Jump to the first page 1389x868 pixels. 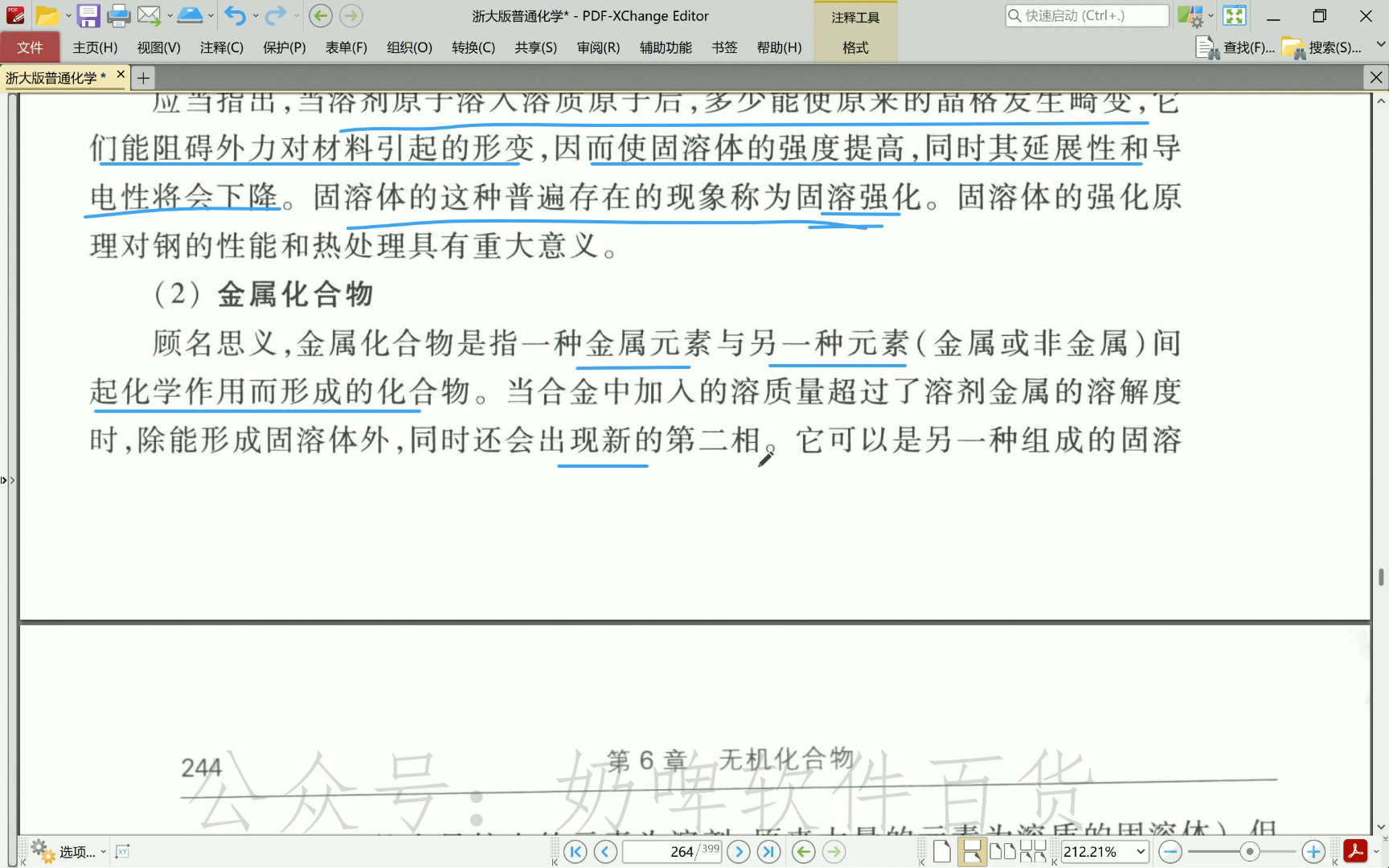click(576, 851)
